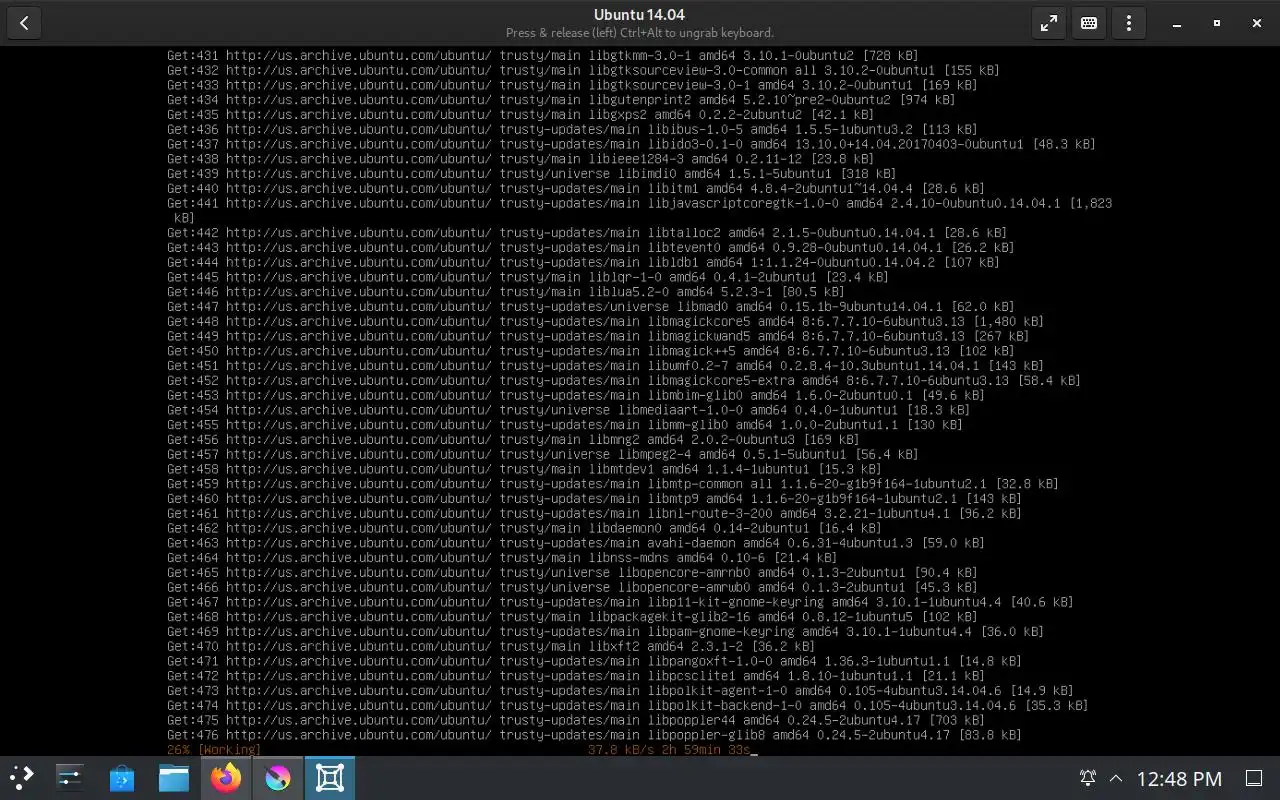1280x800 pixels.
Task: Minimize the Ubuntu 14.04 window
Action: [x=1176, y=23]
